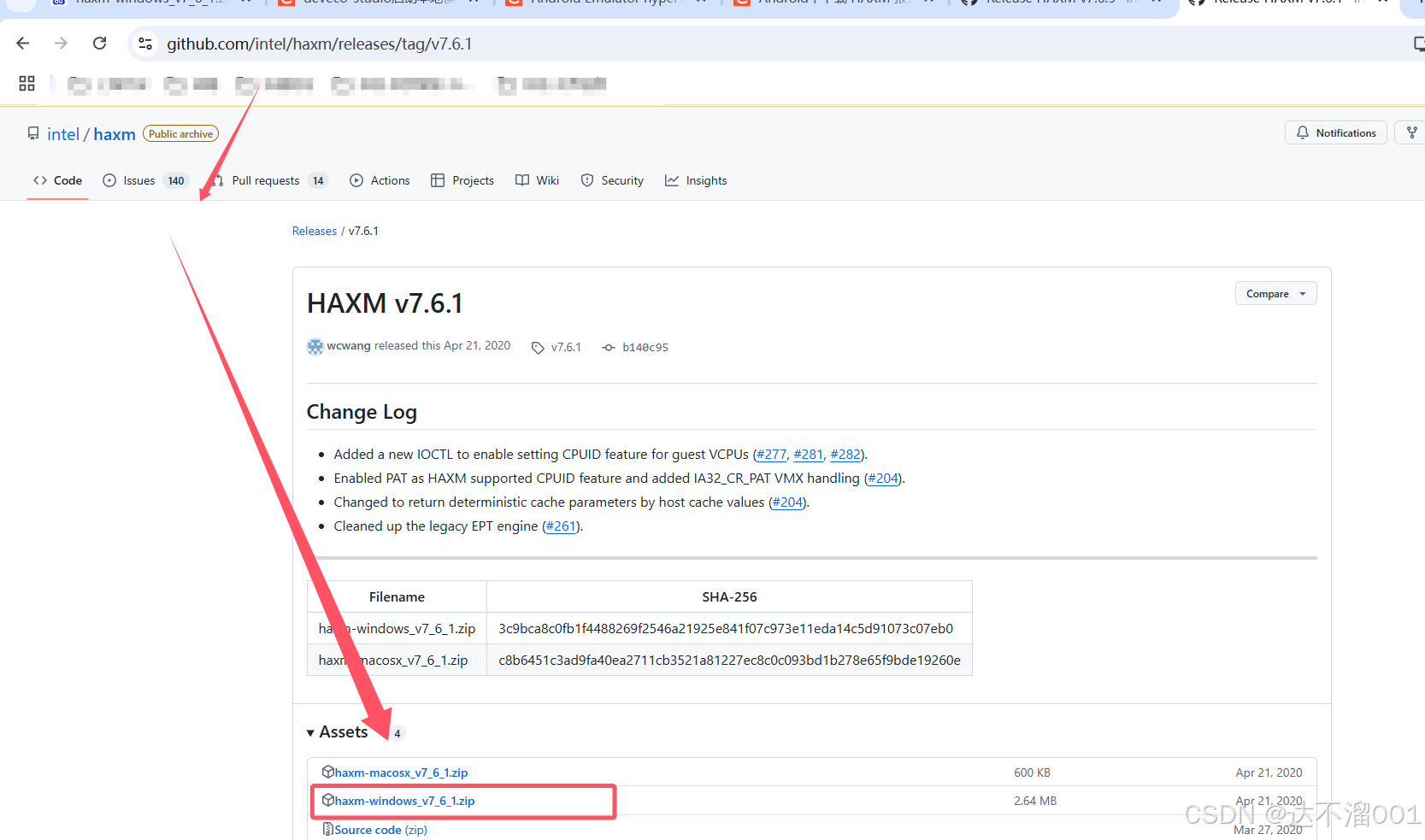
Task: Open the wcwang author link
Action: coord(349,345)
